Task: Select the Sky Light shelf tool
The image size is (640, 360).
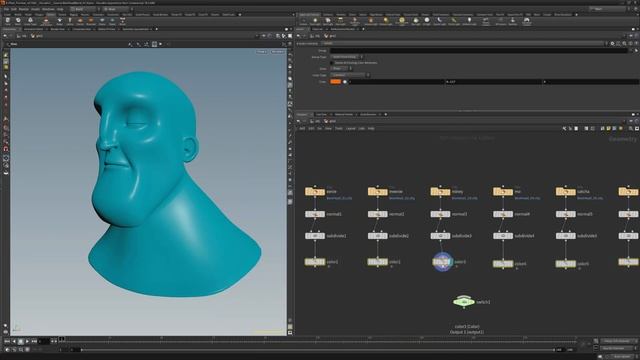Action: [x=416, y=21]
